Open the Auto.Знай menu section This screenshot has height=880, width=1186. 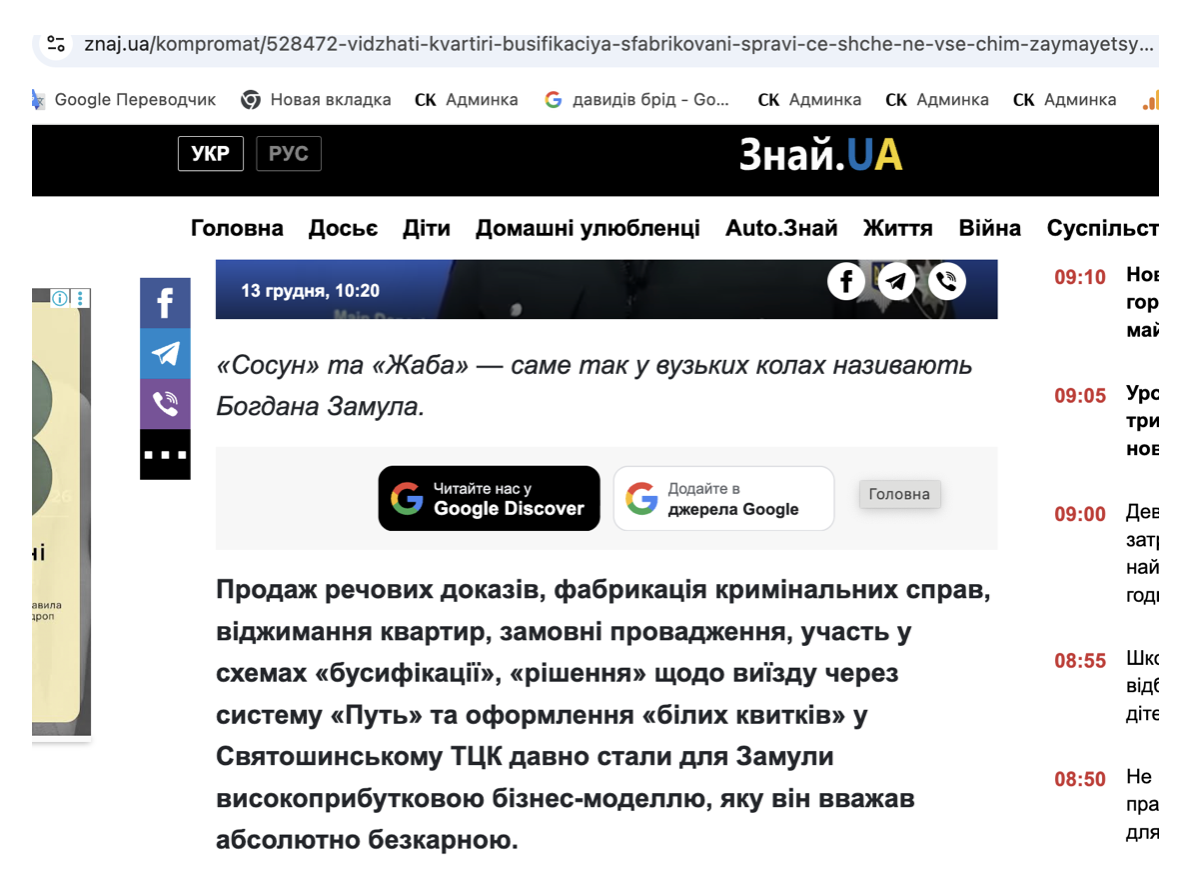(x=781, y=228)
